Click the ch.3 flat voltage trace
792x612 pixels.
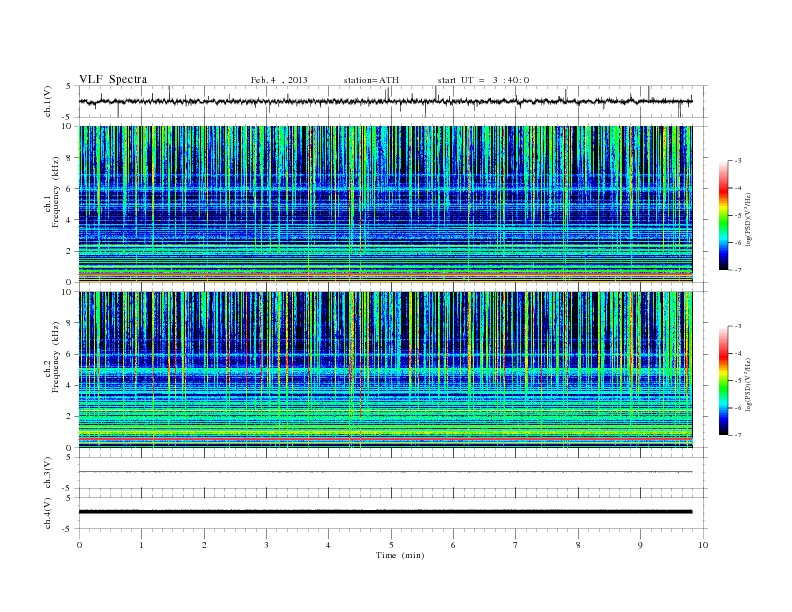(x=385, y=472)
